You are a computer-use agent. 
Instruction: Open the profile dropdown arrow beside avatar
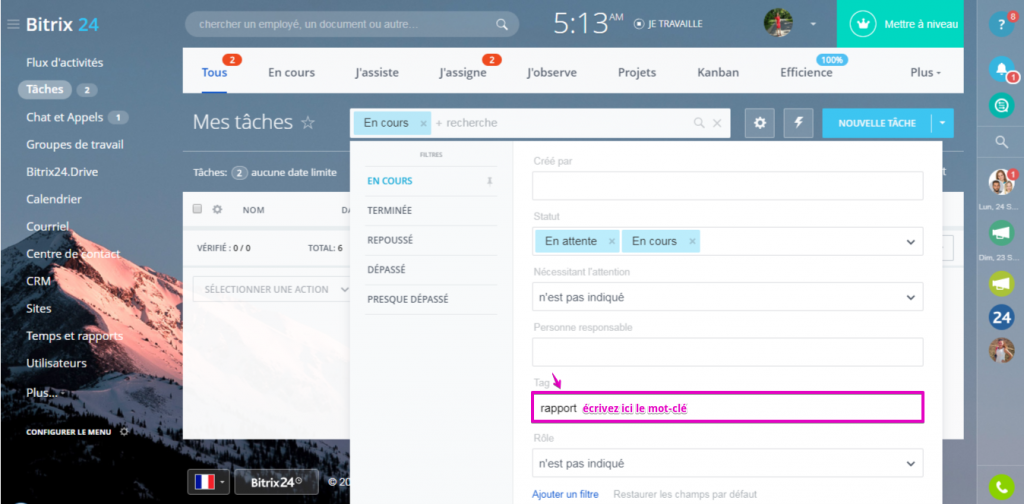coord(813,24)
